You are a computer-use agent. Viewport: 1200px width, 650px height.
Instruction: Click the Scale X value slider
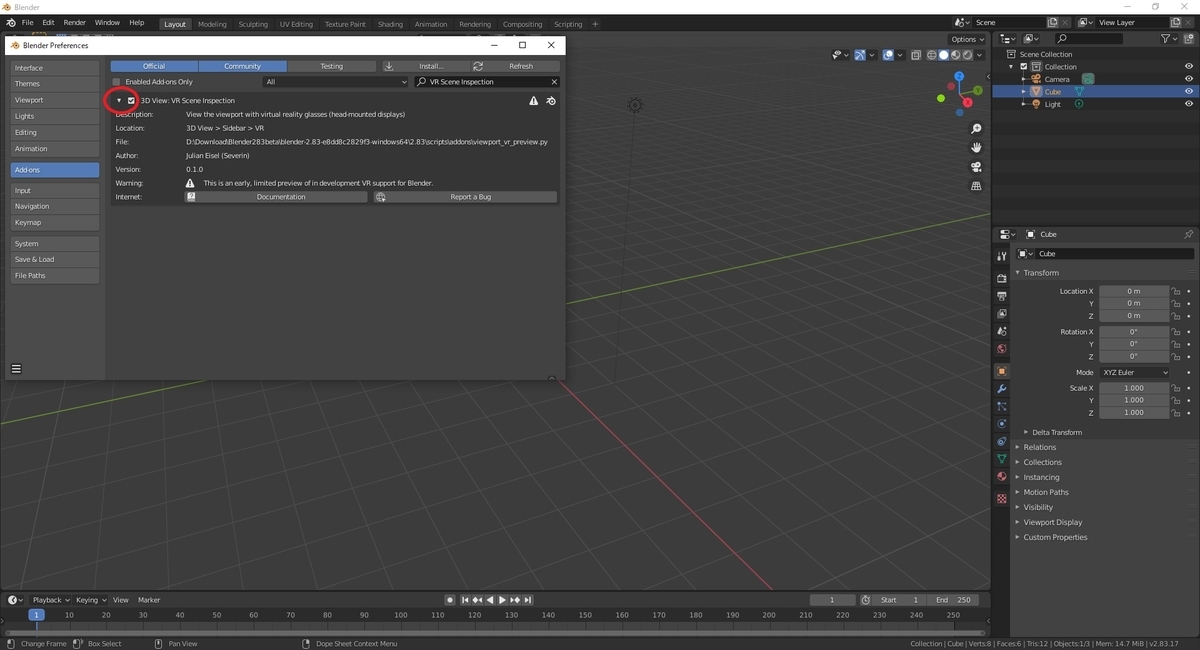coord(1135,388)
